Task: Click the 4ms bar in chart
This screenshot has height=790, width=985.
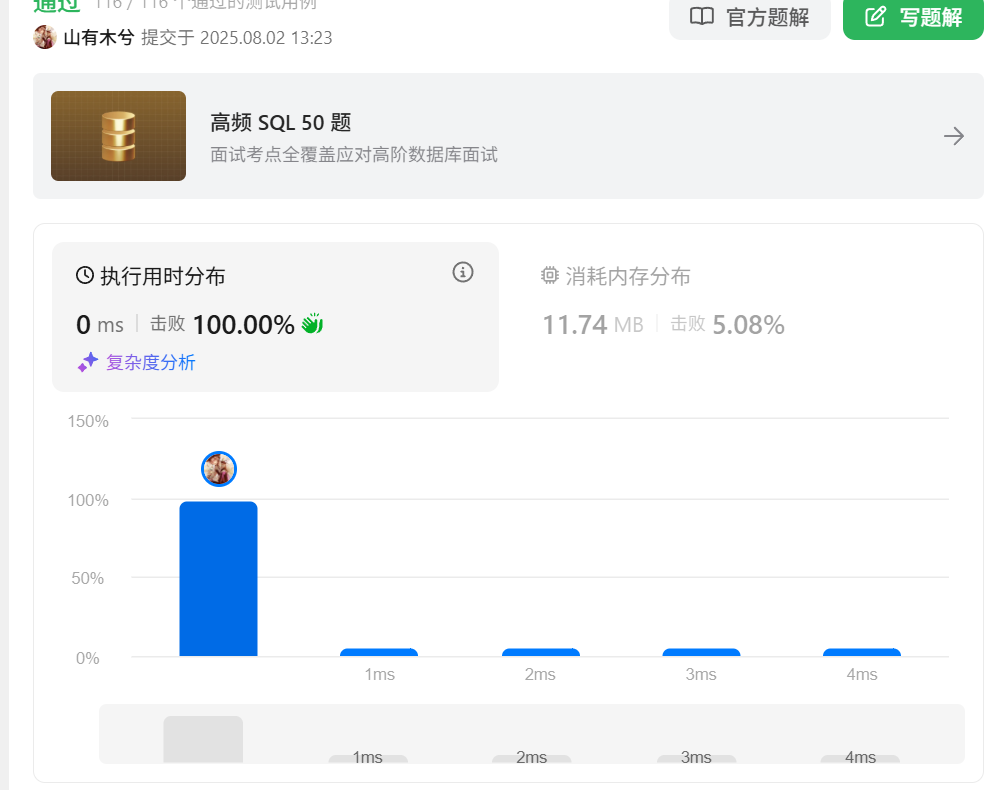Action: click(862, 652)
